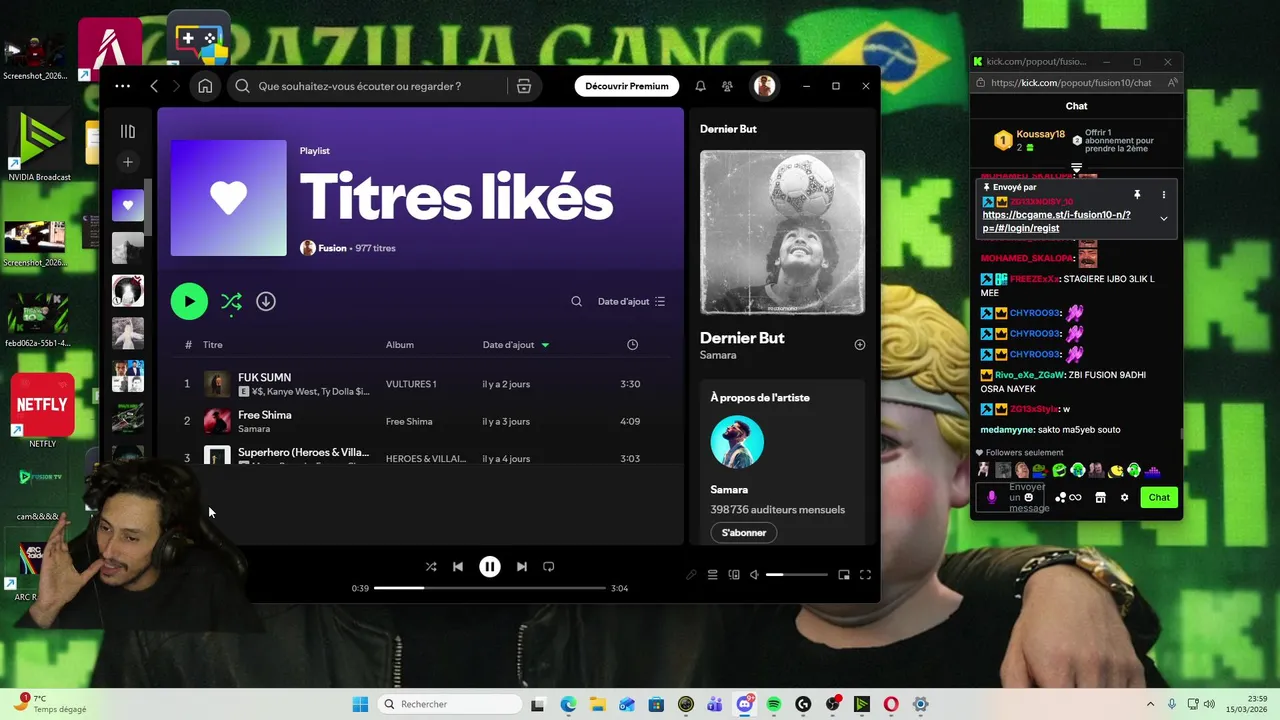Click Fusion profile link under playlist title
Screen dimensions: 1280x720
point(332,248)
